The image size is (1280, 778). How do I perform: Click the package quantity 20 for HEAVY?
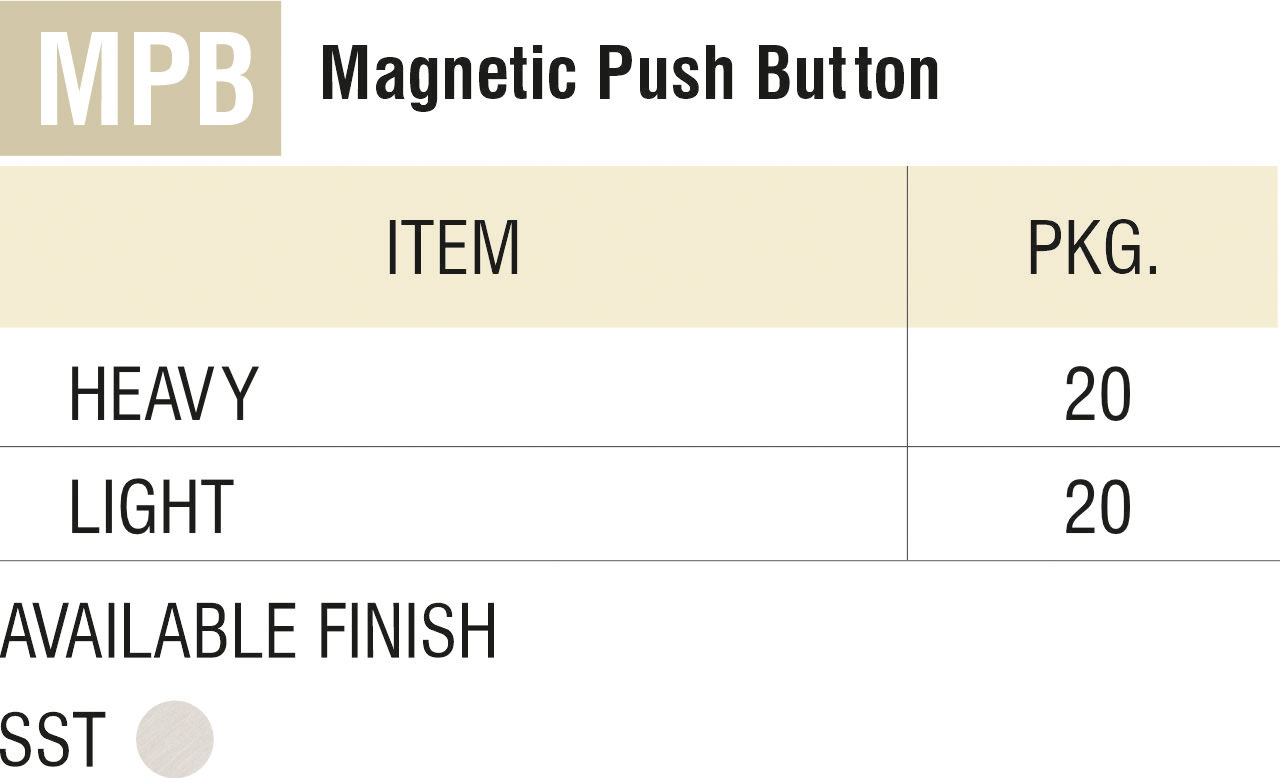[1098, 394]
